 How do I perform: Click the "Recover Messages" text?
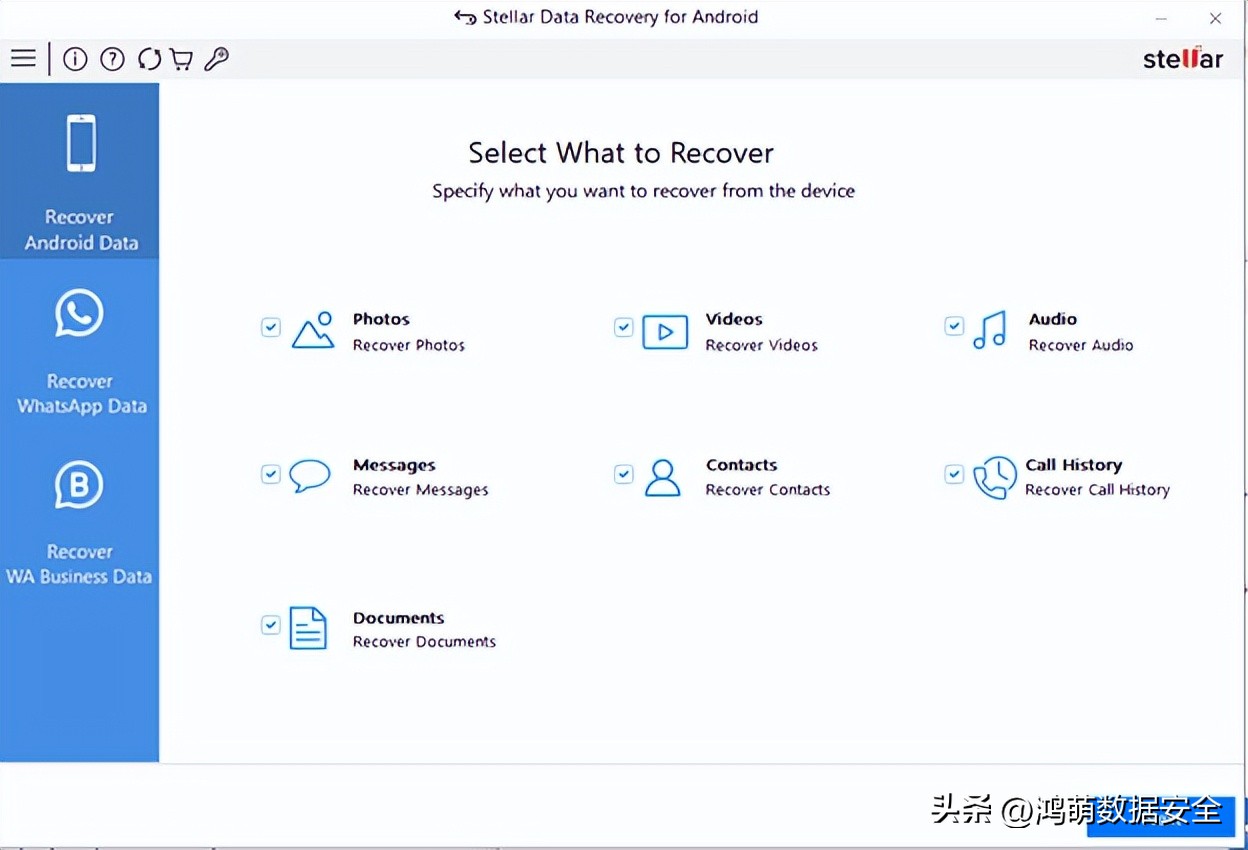(420, 490)
